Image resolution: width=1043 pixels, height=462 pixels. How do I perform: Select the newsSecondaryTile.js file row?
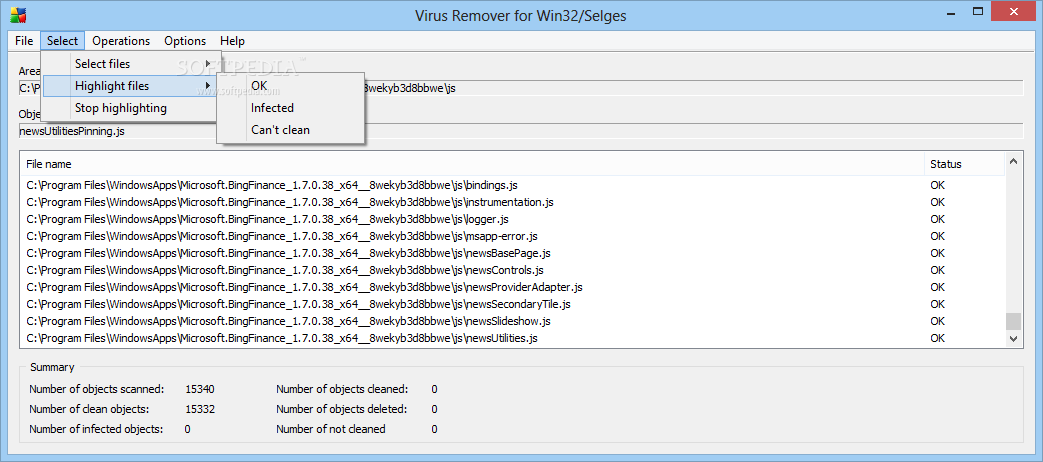click(512, 304)
